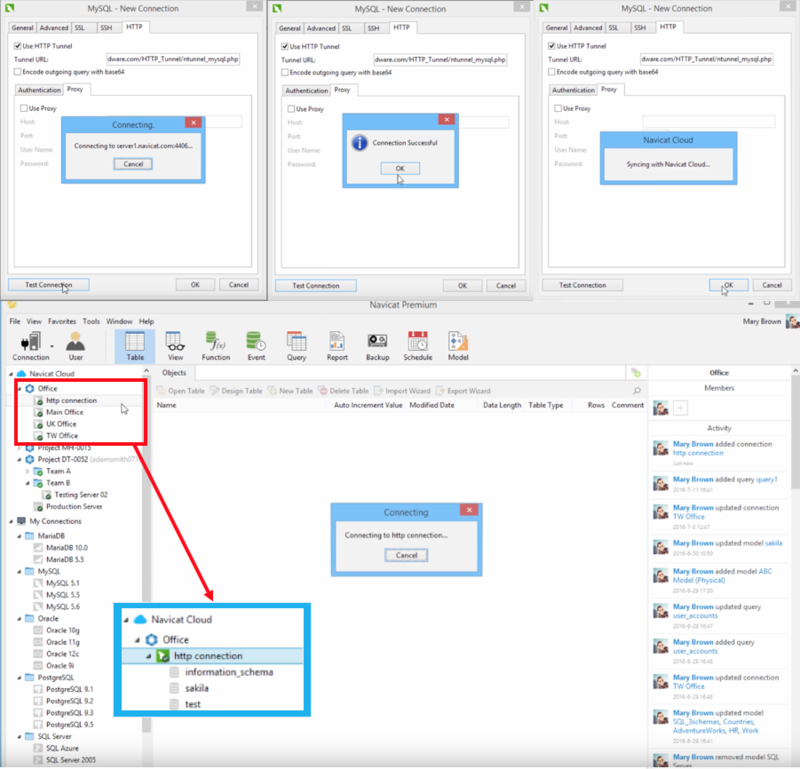Viewport: 800px width, 769px height.
Task: Open the File menu
Action: [15, 321]
